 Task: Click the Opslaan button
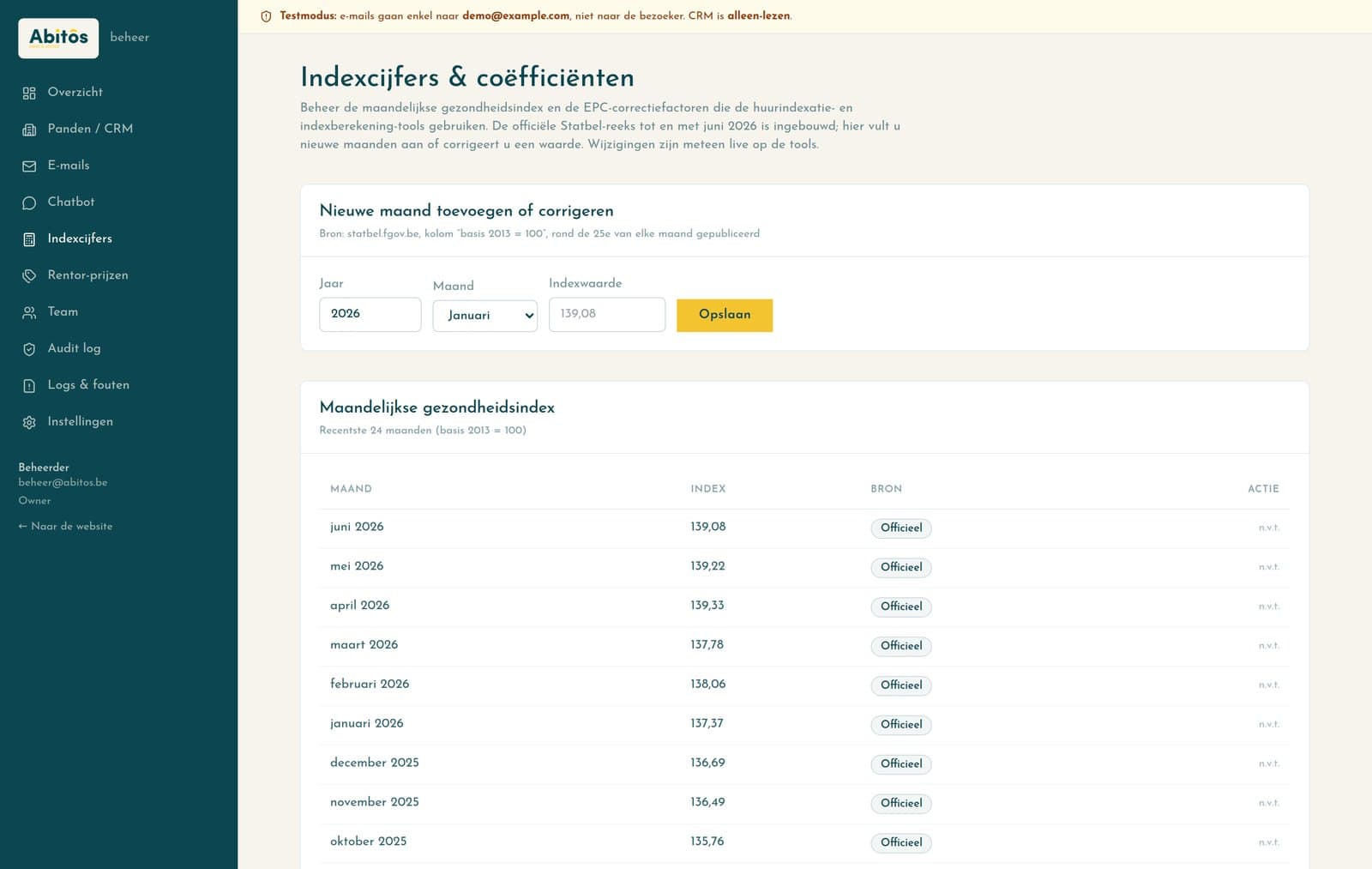pyautogui.click(x=725, y=315)
